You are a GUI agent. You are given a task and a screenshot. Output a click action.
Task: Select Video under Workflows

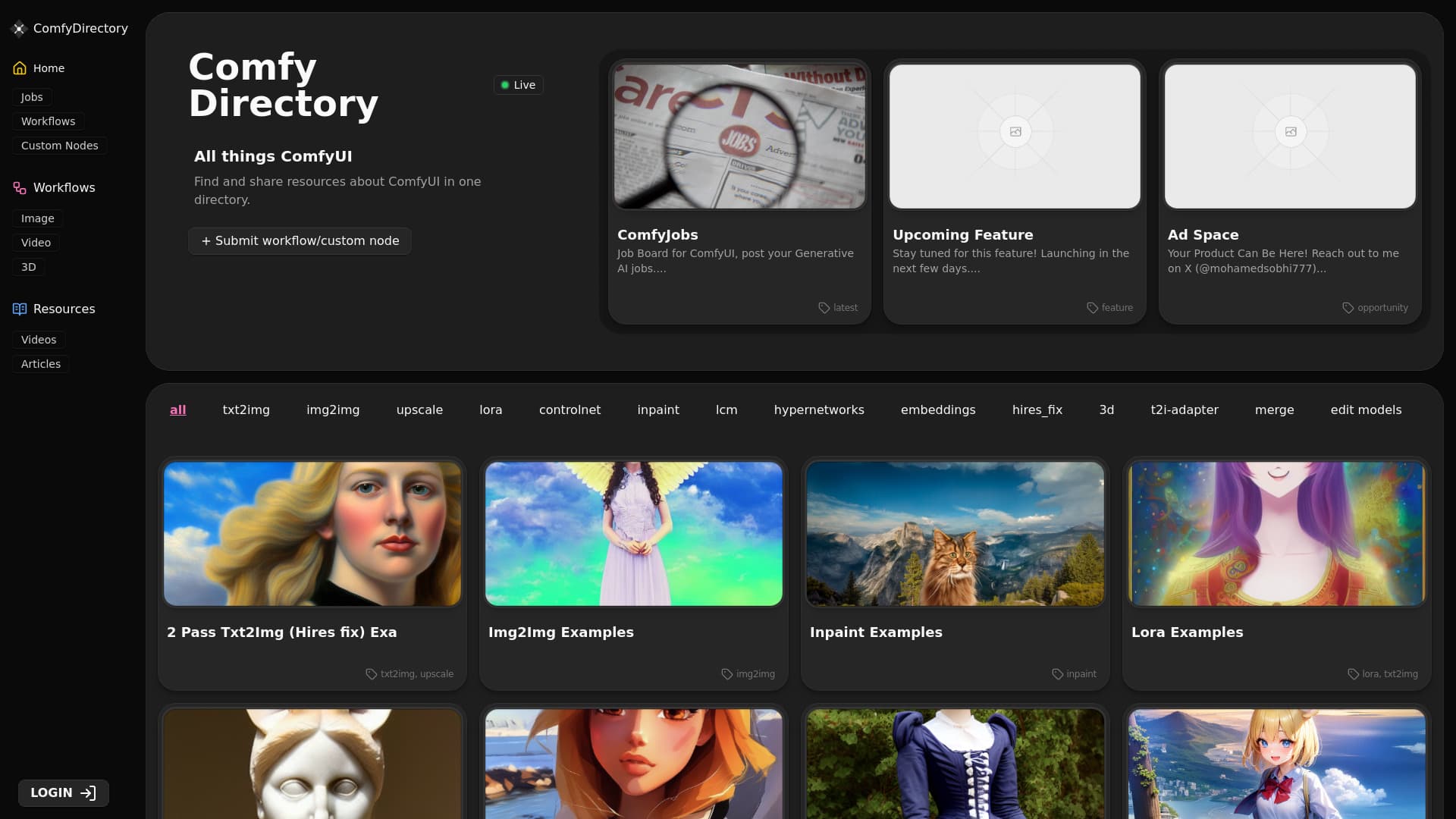point(36,243)
